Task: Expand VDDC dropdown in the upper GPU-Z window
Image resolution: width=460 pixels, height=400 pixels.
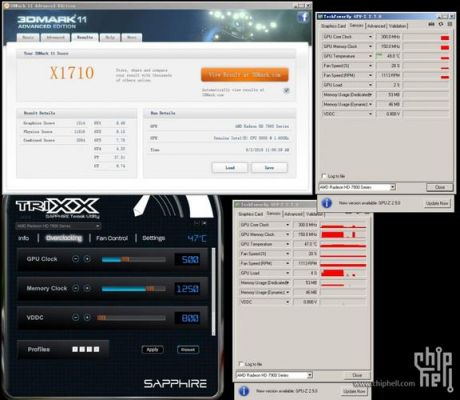Action: [370, 114]
